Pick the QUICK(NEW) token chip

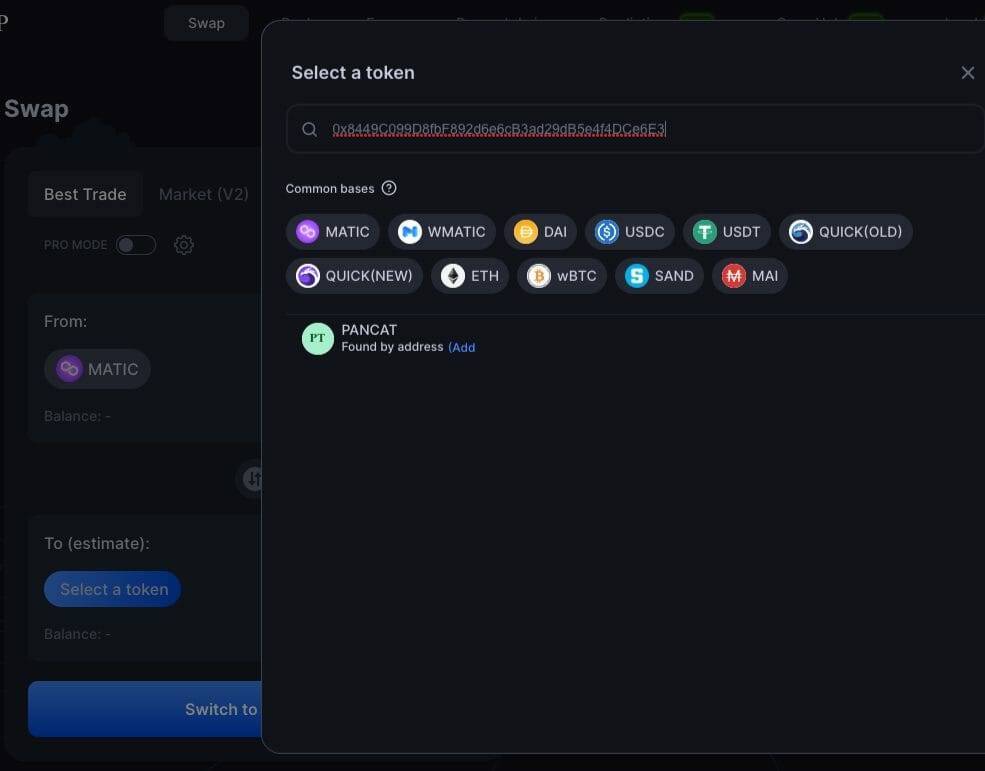click(354, 276)
